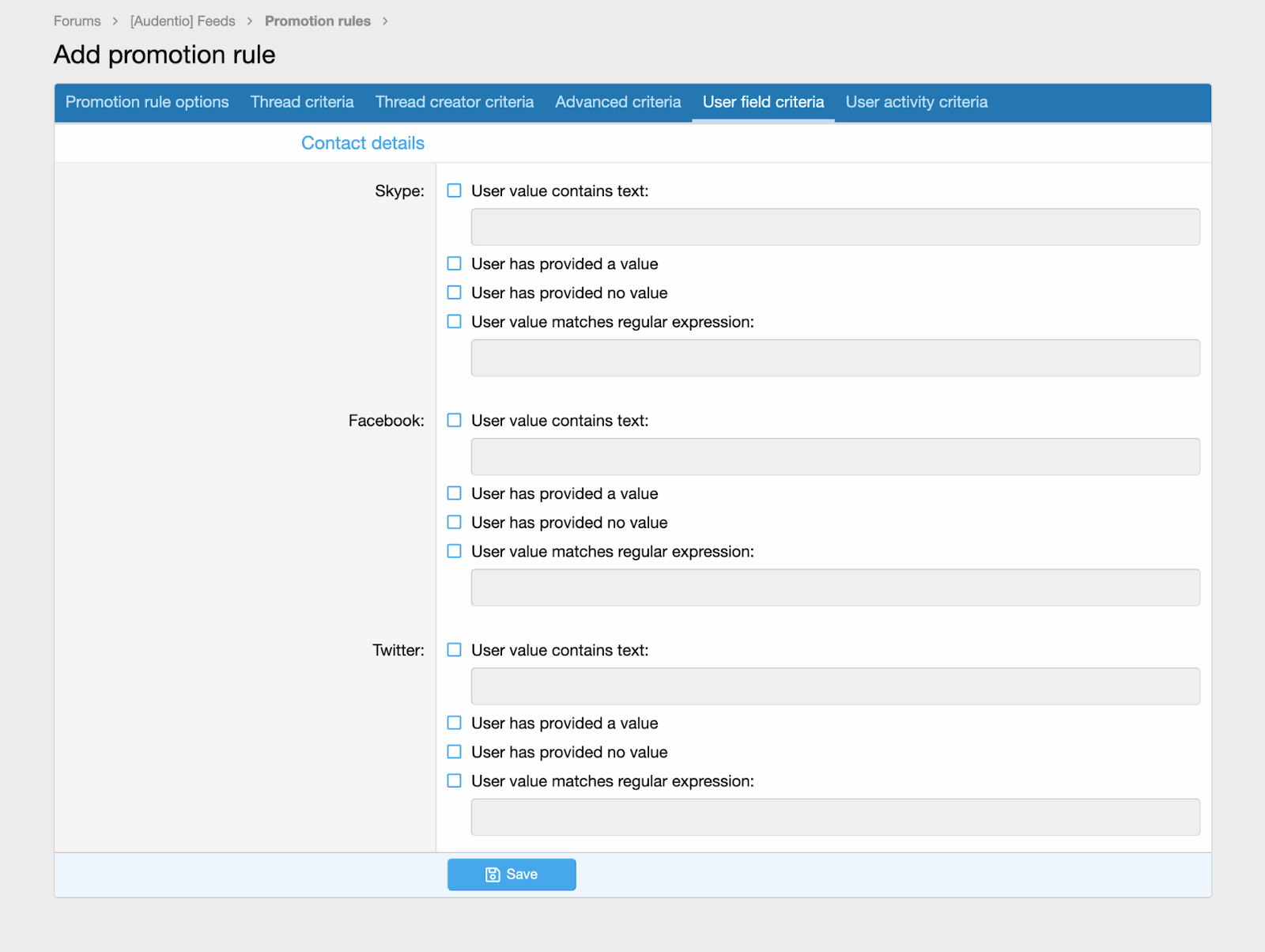Click the Skype contains-text input field
Viewport: 1265px width, 952px height.
pyautogui.click(x=835, y=227)
